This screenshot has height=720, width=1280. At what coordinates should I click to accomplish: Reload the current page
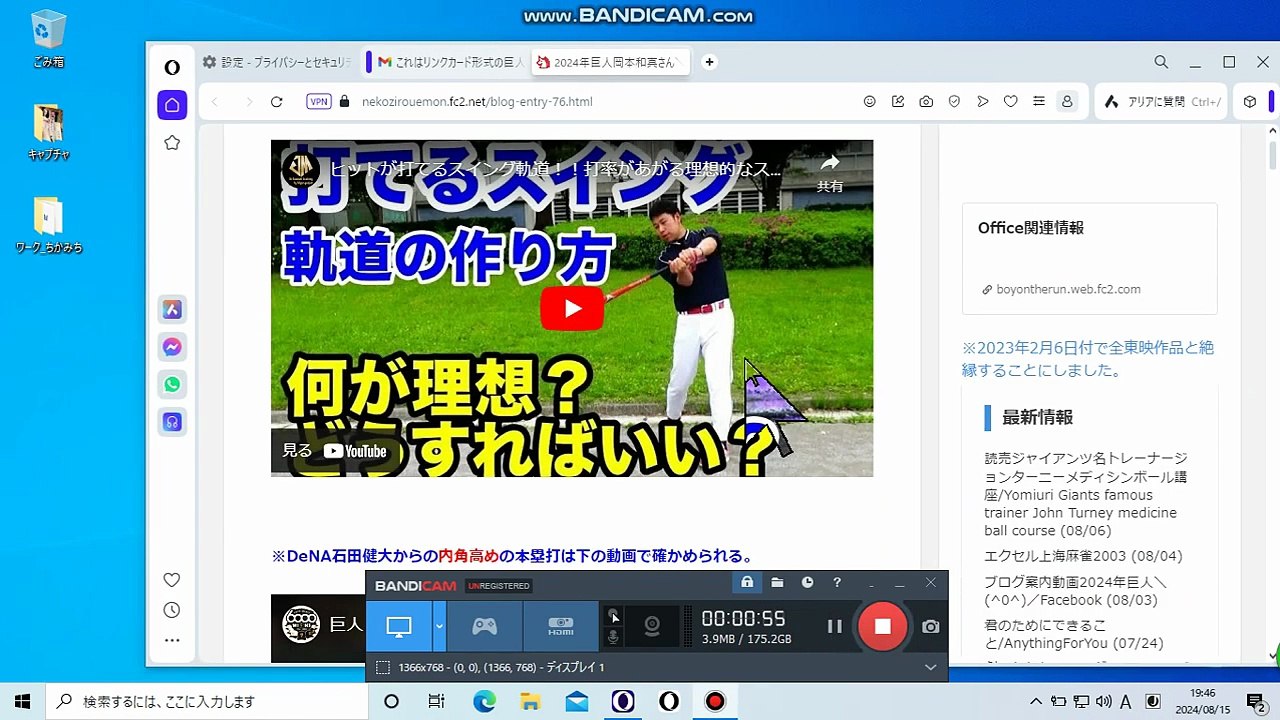[277, 102]
